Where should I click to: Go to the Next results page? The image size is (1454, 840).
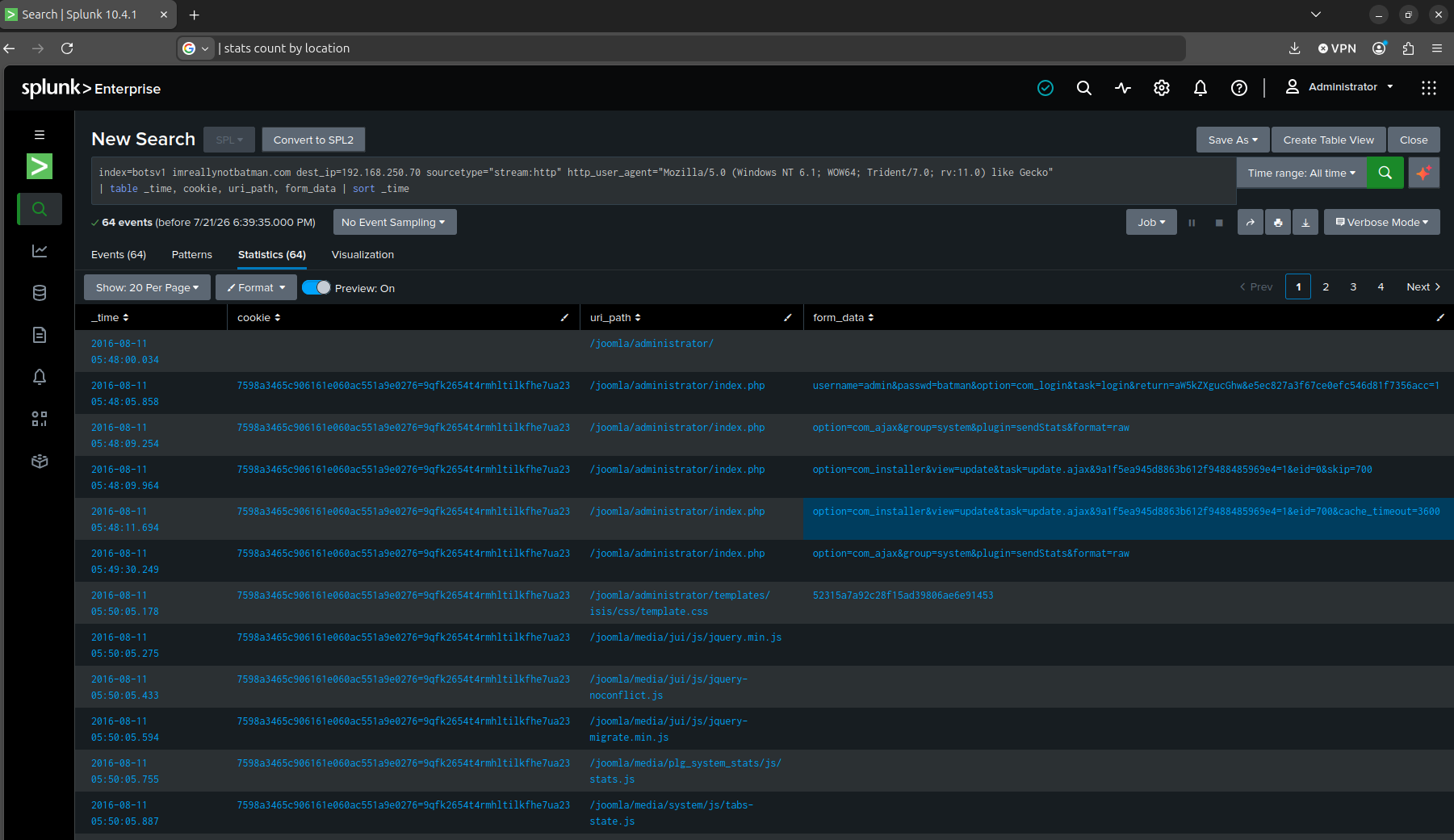[x=1423, y=287]
